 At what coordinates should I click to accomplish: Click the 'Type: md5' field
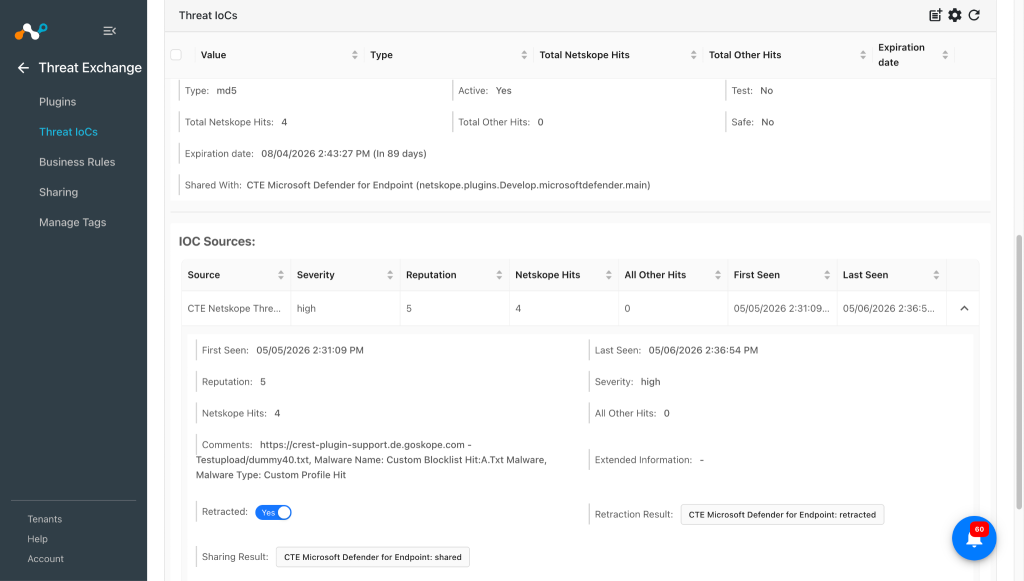pos(210,91)
